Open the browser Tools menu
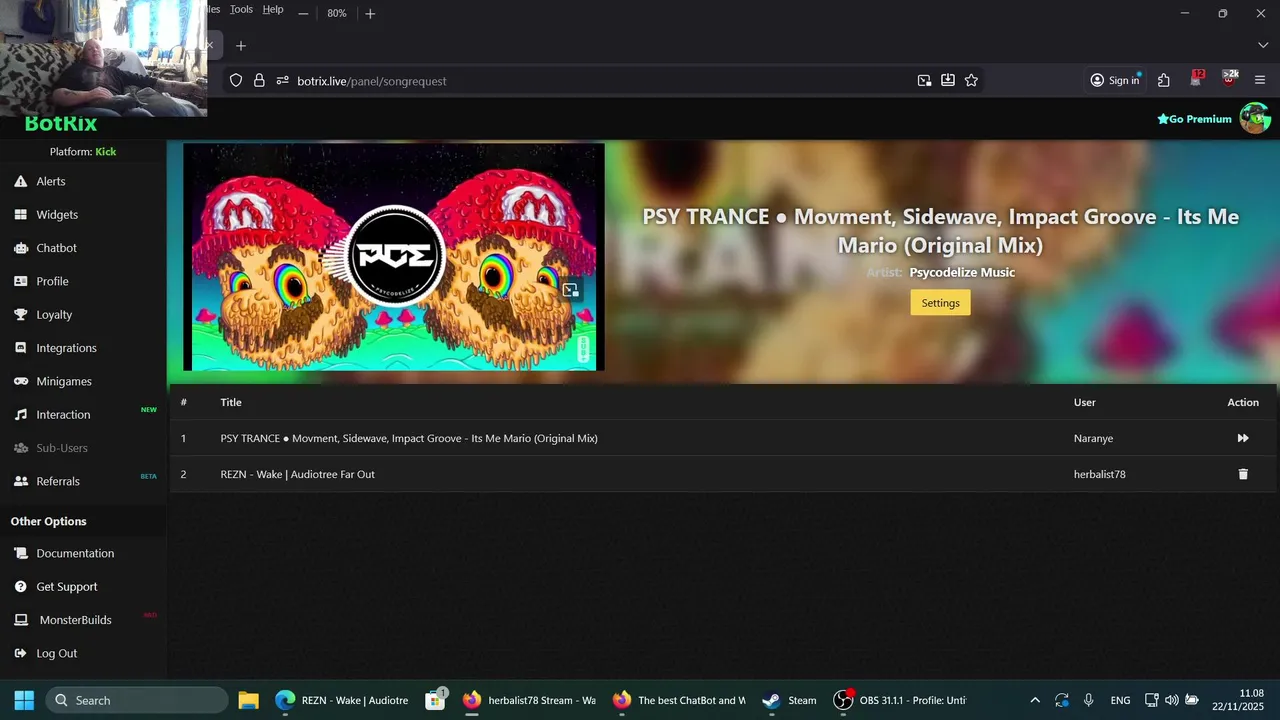The height and width of the screenshot is (720, 1280). pos(241,9)
